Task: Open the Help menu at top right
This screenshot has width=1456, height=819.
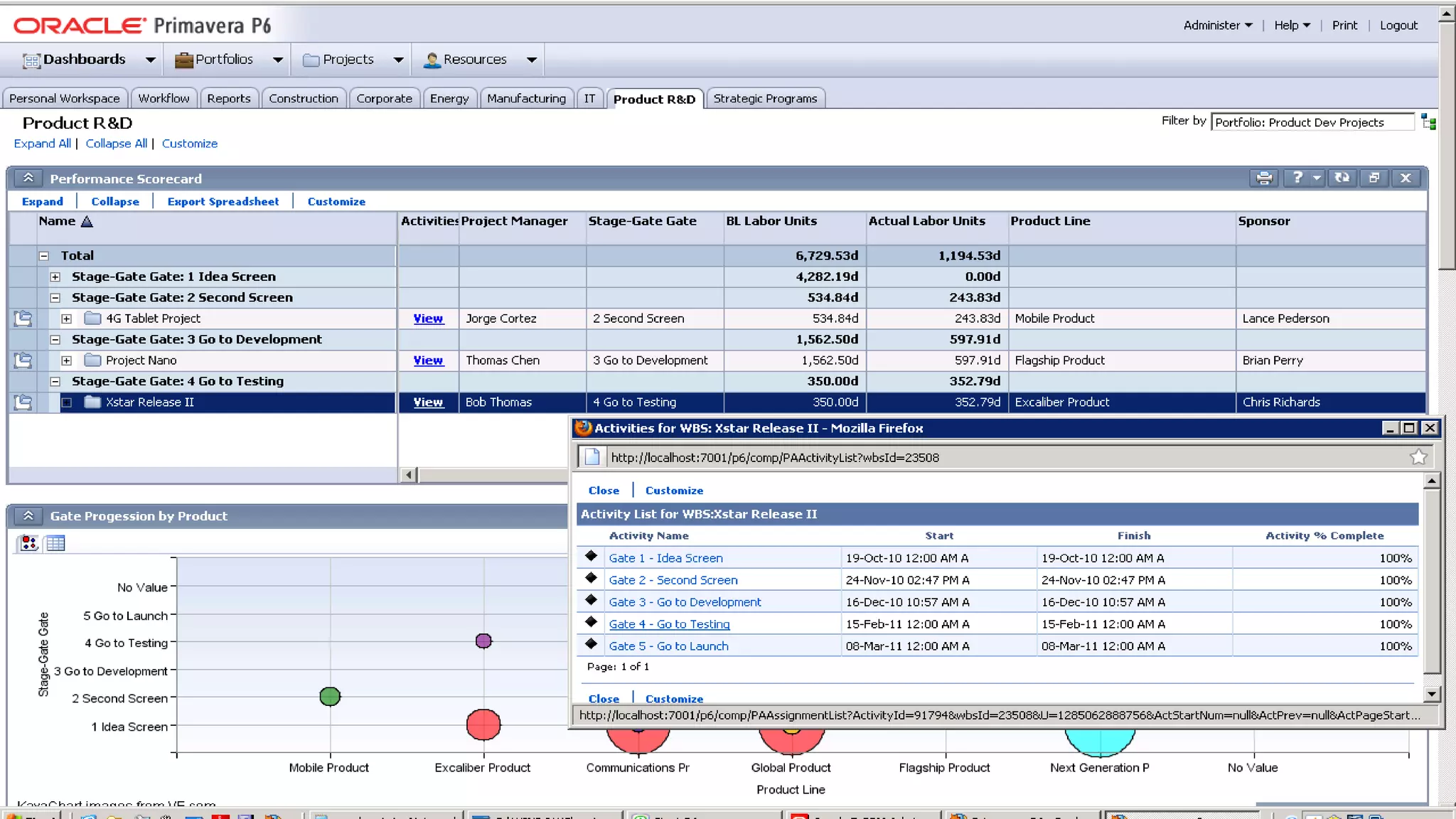Action: [1292, 25]
